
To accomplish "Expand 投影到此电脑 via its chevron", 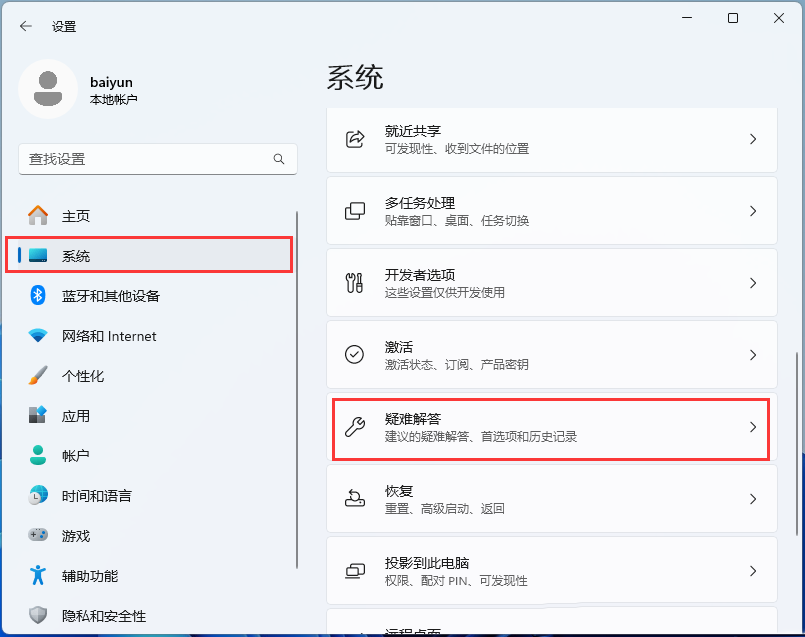I will tap(753, 571).
